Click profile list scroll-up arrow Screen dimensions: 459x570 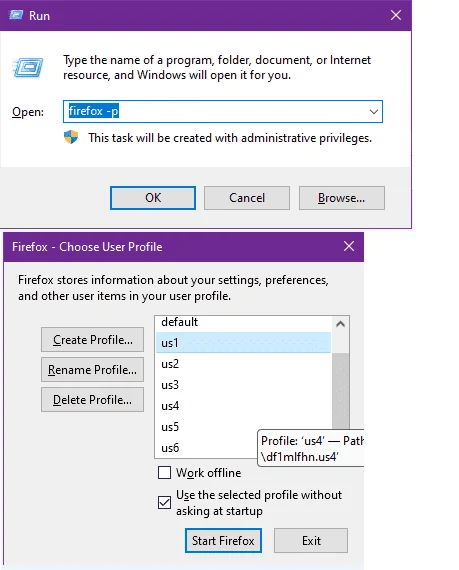(341, 324)
